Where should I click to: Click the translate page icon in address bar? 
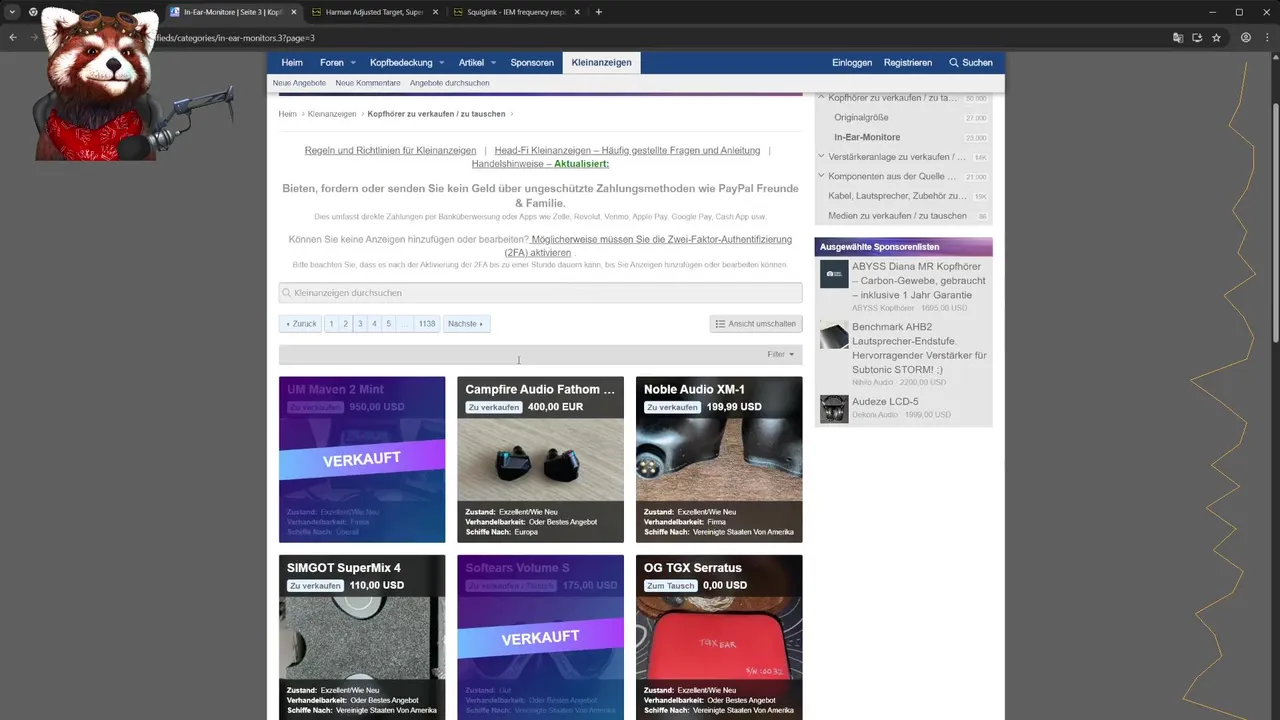pos(1178,37)
